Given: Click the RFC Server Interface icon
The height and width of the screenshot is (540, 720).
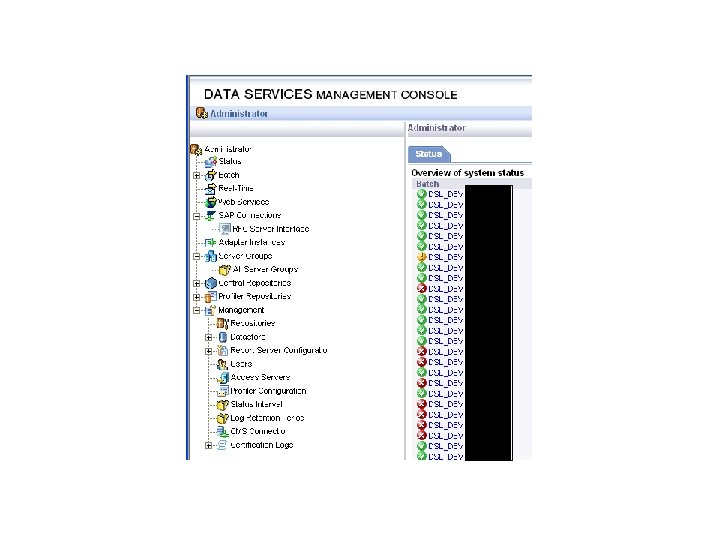Looking at the screenshot, I should click(x=225, y=229).
